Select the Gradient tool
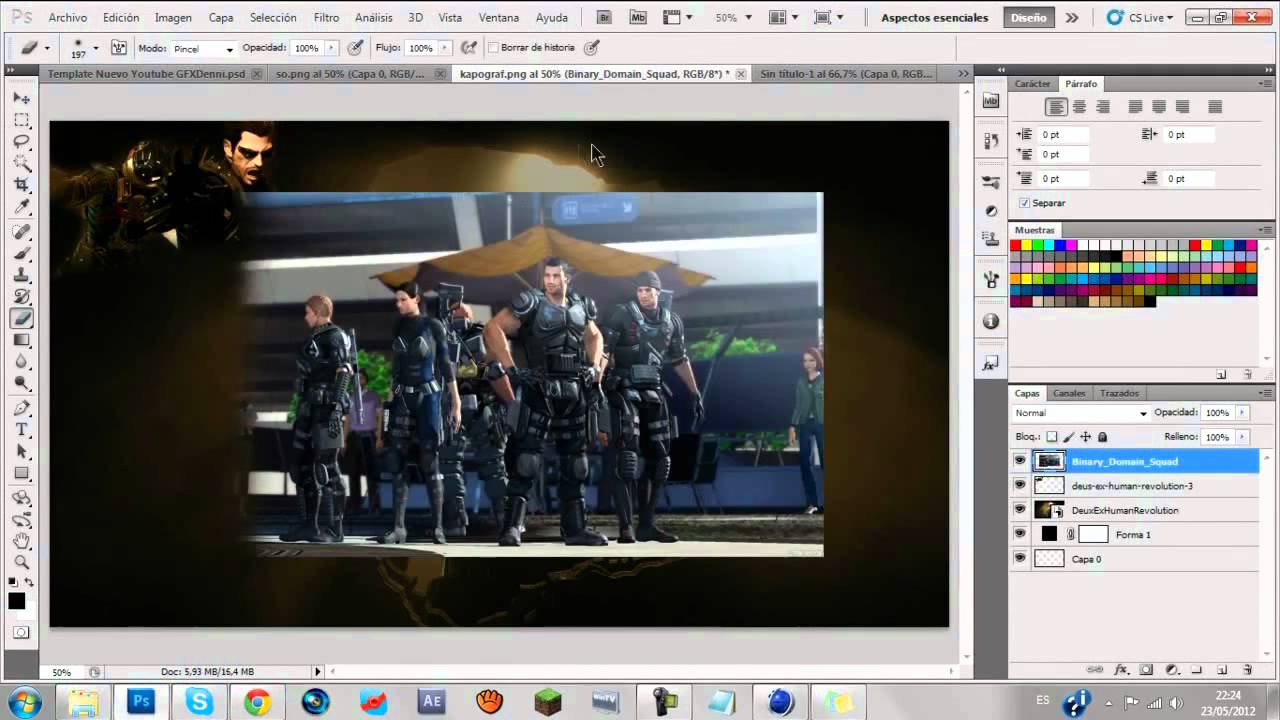This screenshot has height=720, width=1280. point(21,341)
